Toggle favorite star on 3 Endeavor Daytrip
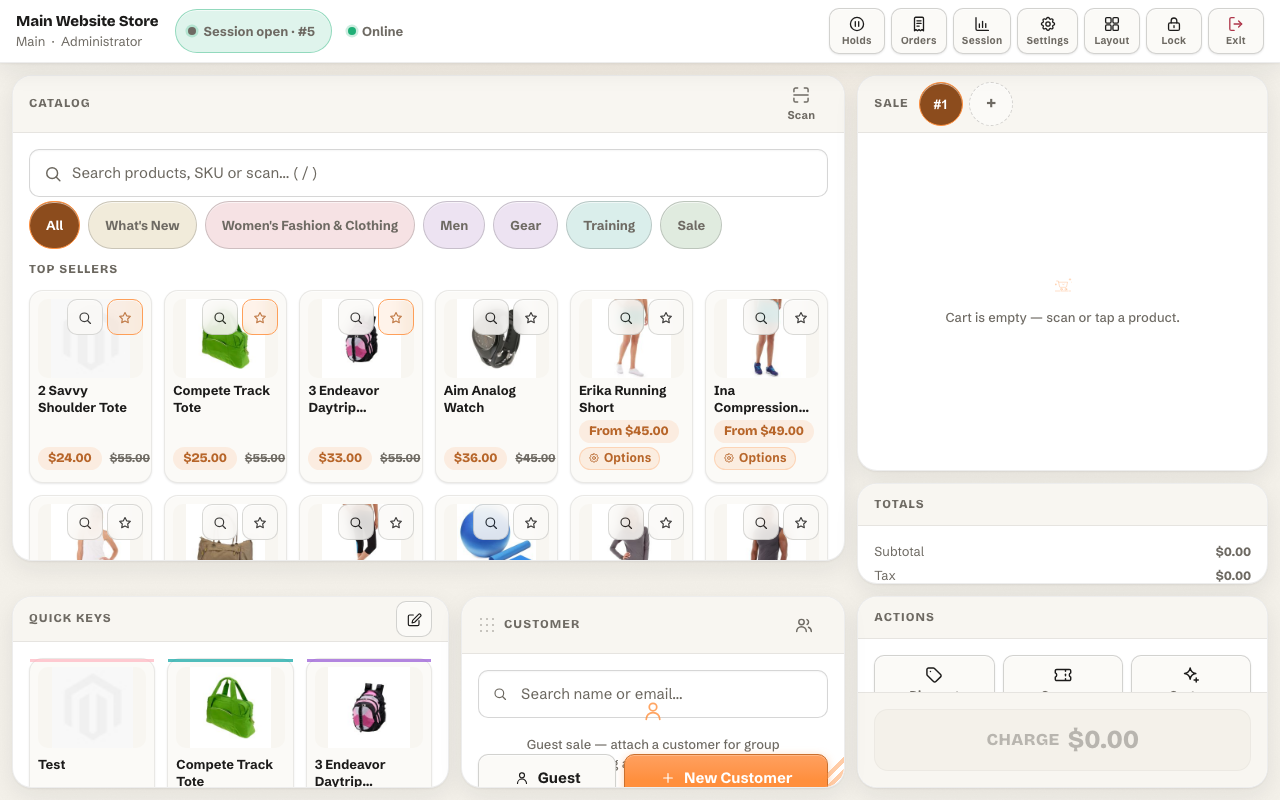The height and width of the screenshot is (800, 1280). [x=396, y=317]
